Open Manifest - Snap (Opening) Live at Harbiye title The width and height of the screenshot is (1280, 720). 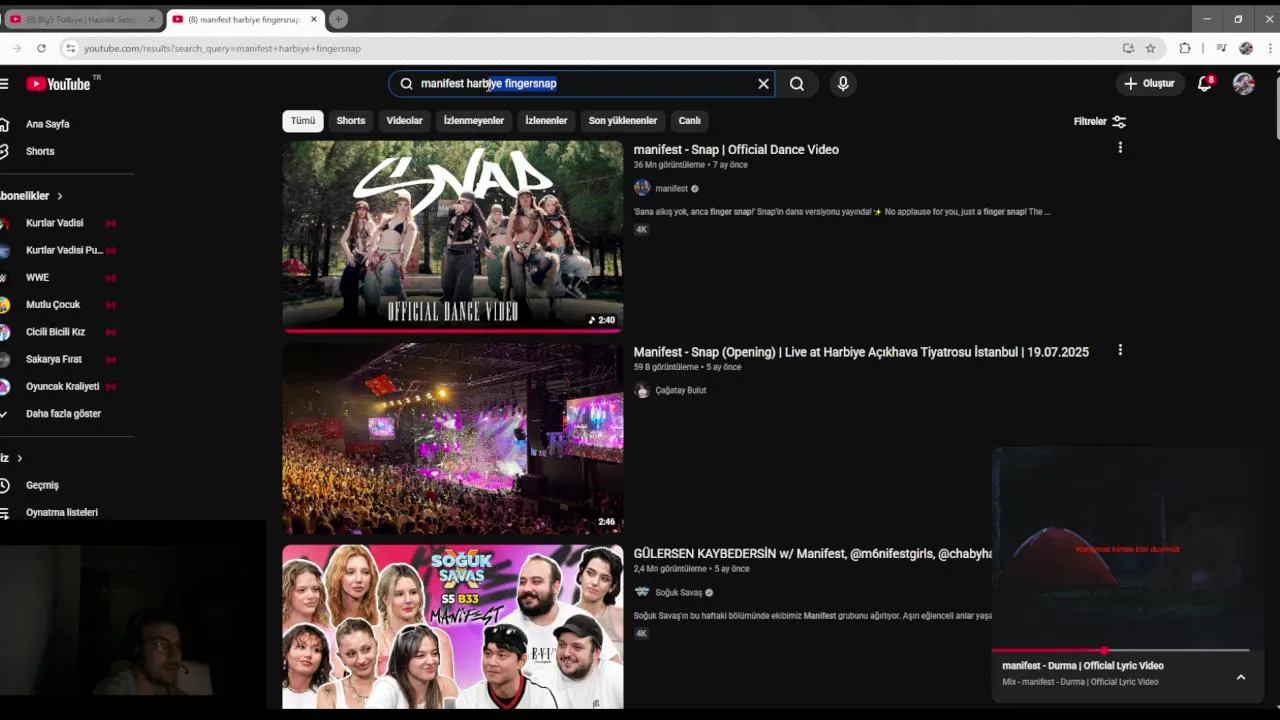click(x=861, y=352)
